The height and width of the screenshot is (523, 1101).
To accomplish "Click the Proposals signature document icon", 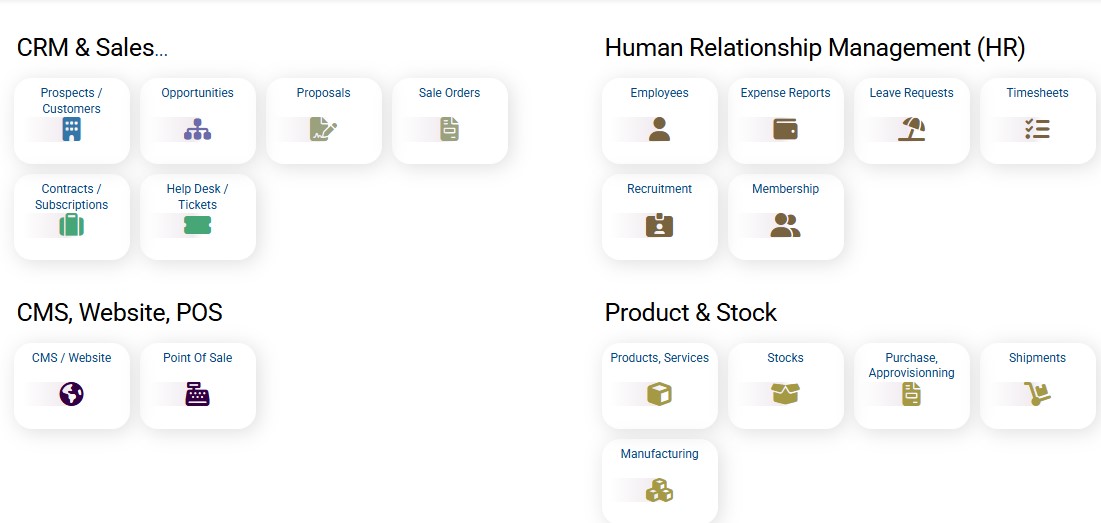I will click(323, 129).
